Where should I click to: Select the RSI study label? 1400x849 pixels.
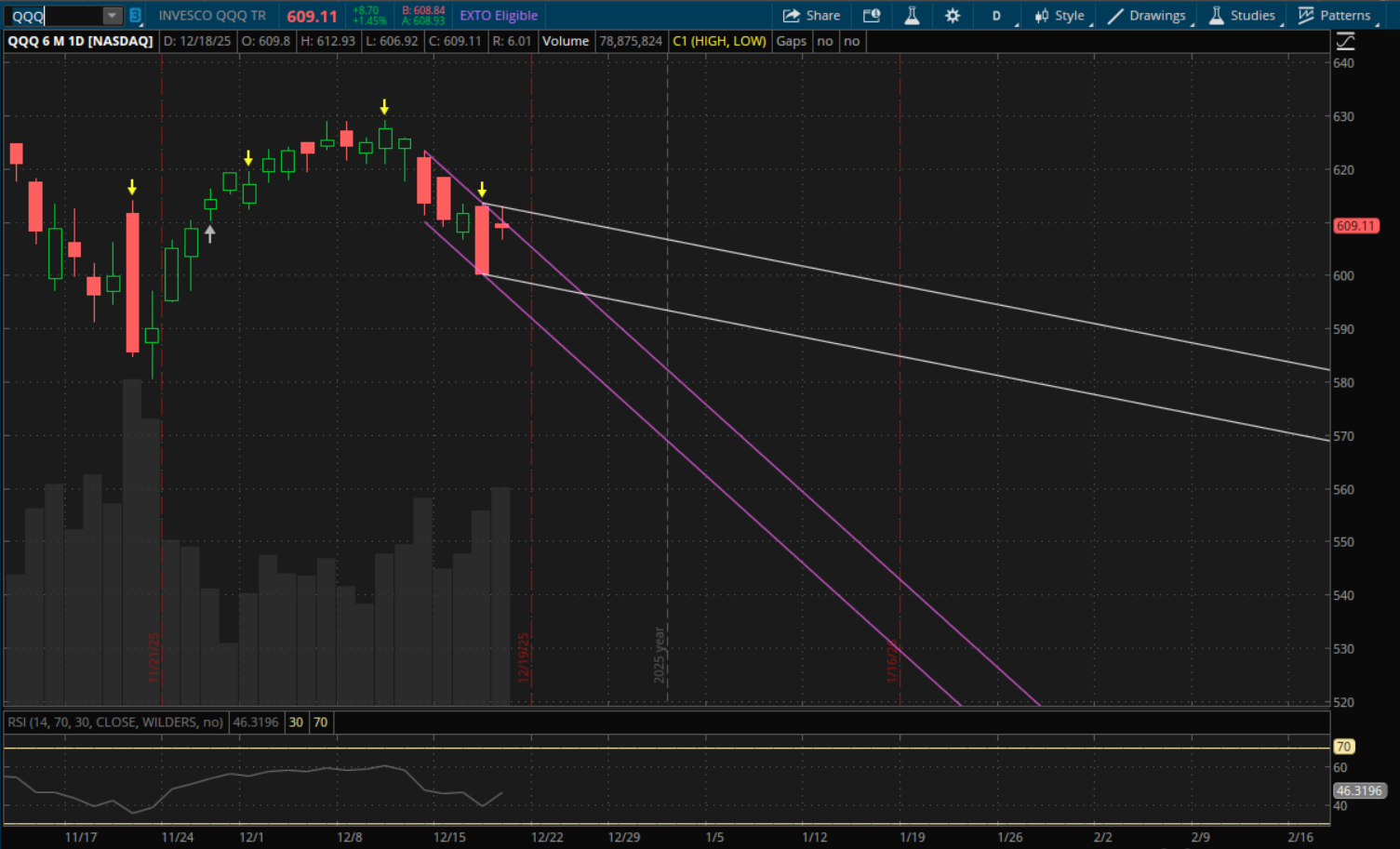[115, 723]
